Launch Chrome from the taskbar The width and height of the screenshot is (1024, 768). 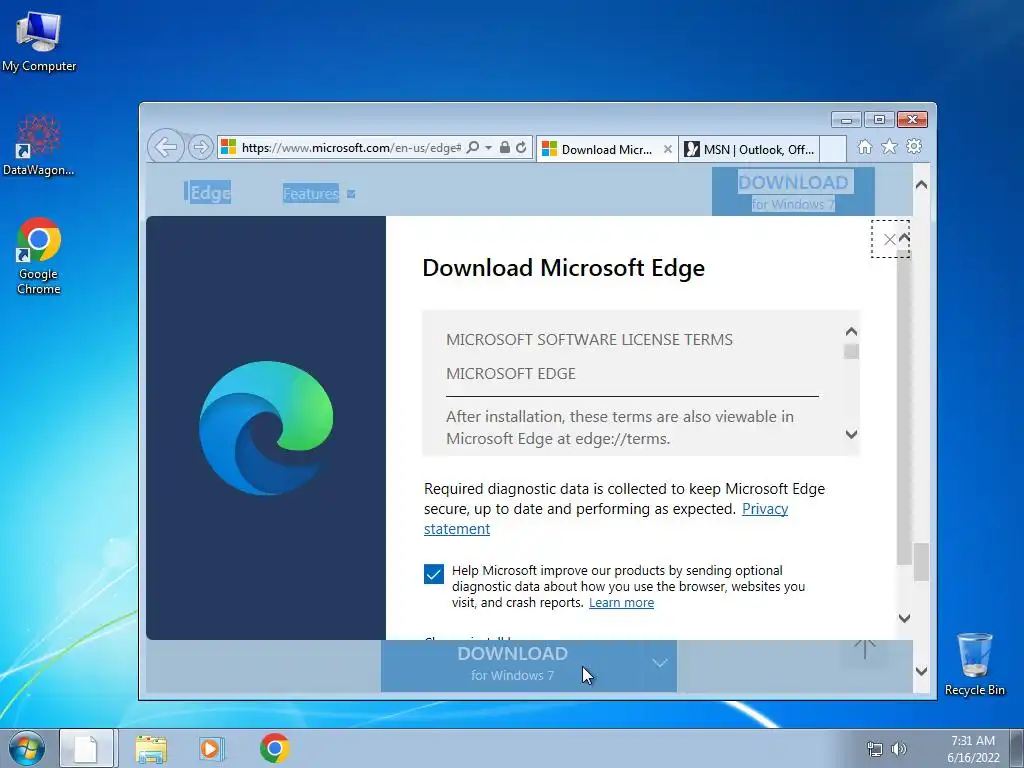tap(274, 748)
